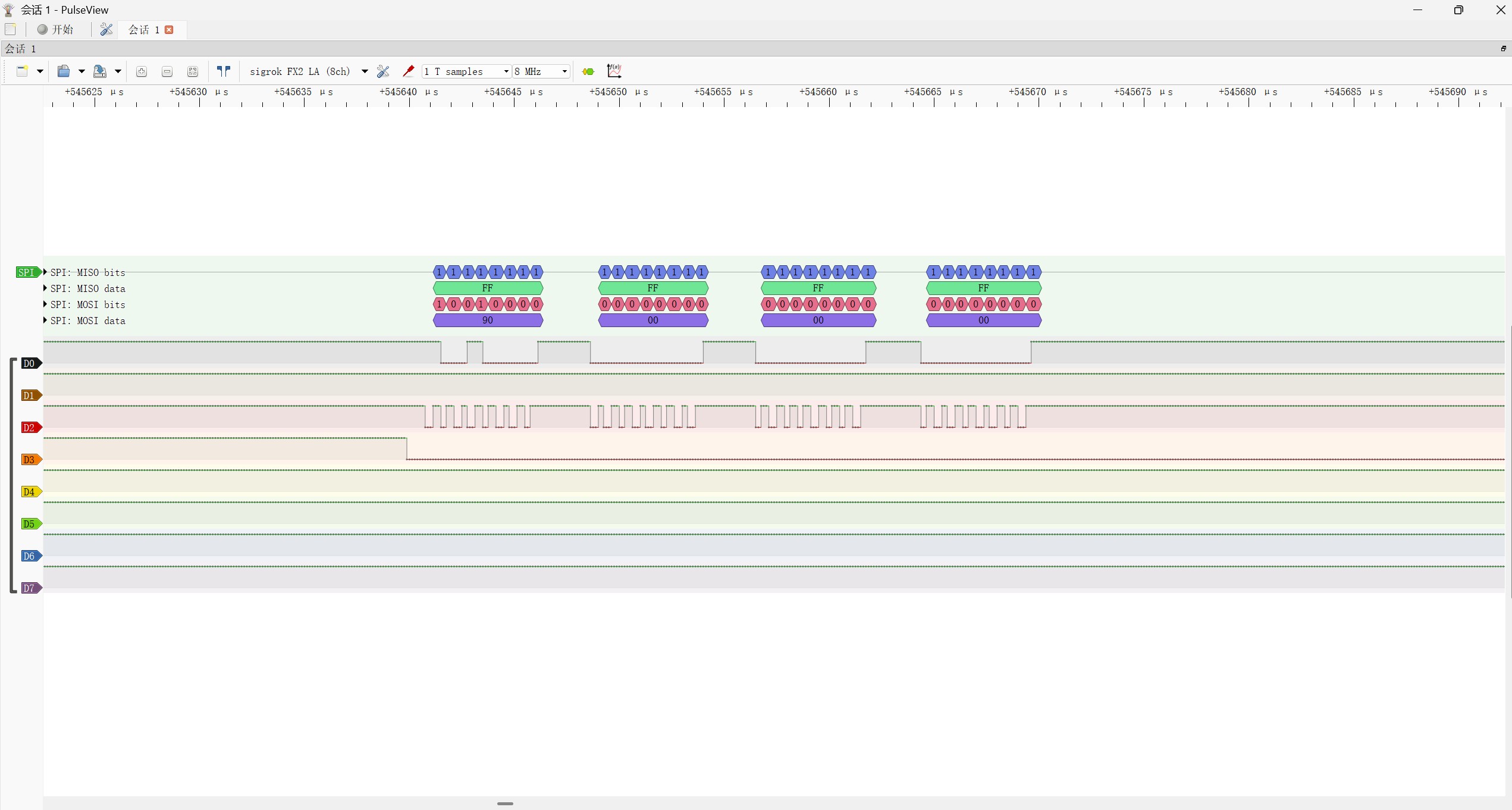Click the zoom in icon
The image size is (1512, 810).
(142, 71)
